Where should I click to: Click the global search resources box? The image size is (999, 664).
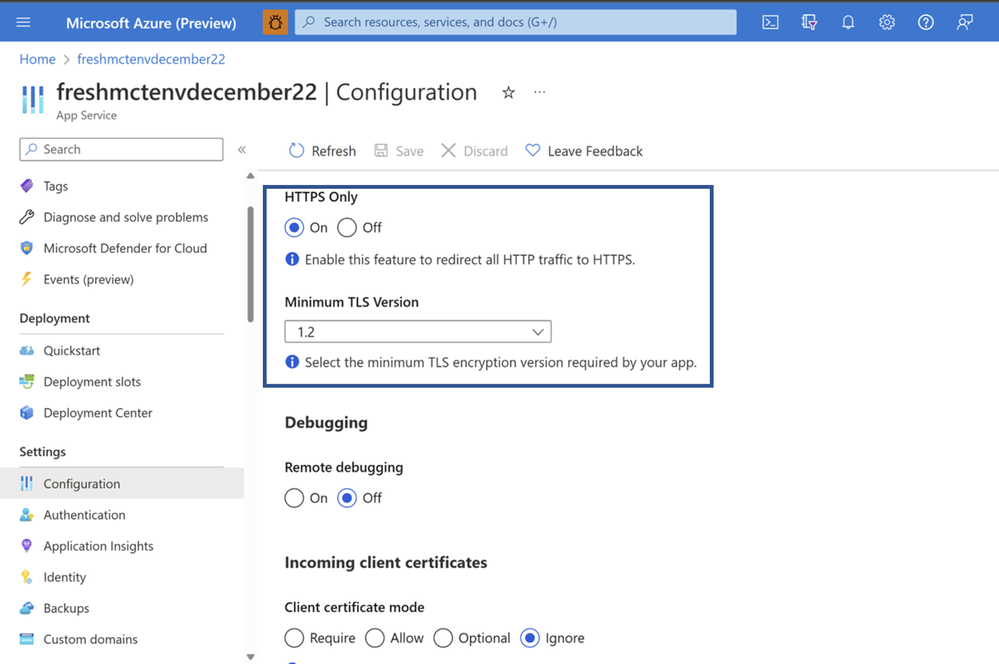[x=515, y=22]
